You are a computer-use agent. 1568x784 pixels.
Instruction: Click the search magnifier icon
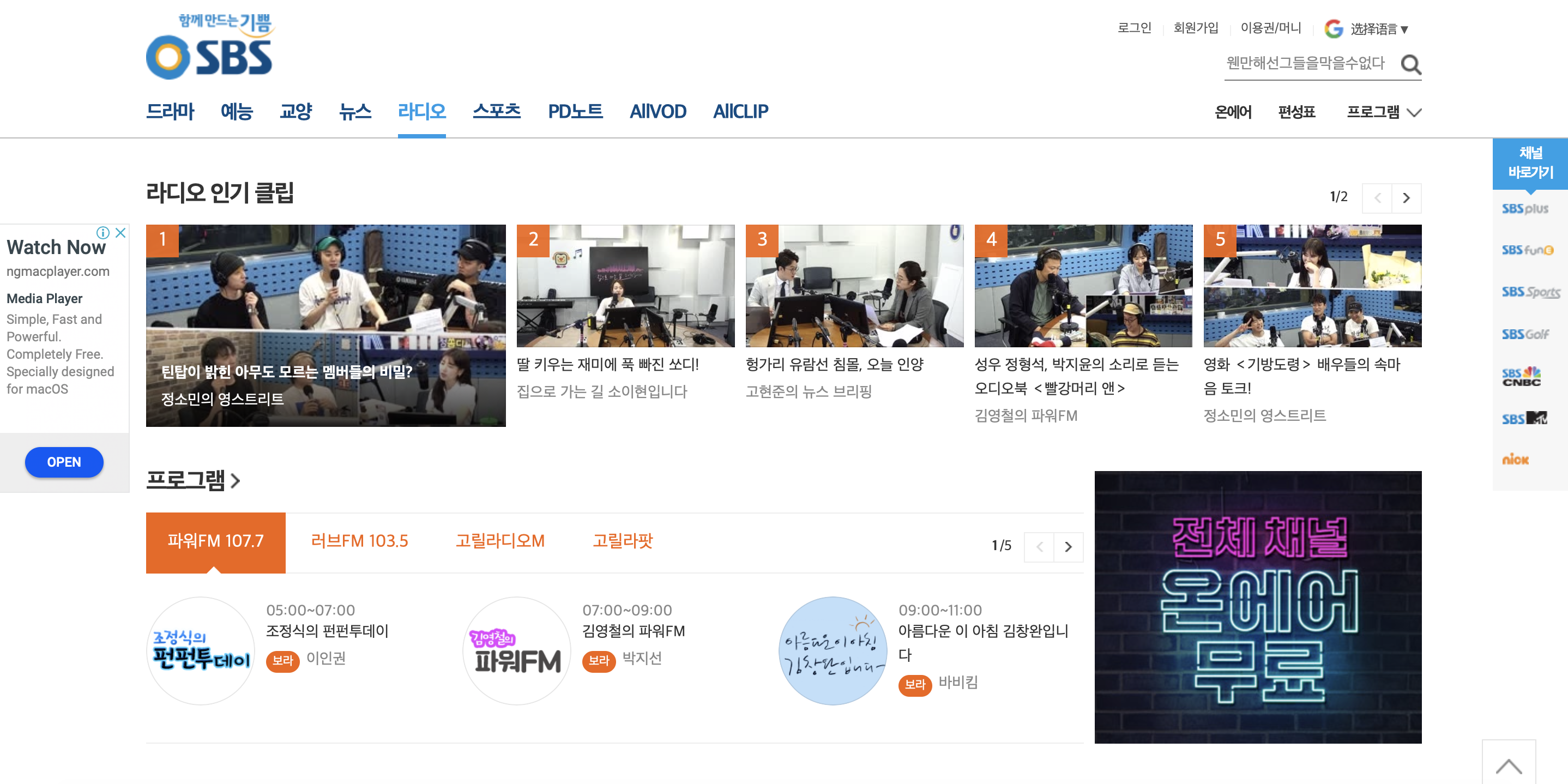[x=1410, y=64]
